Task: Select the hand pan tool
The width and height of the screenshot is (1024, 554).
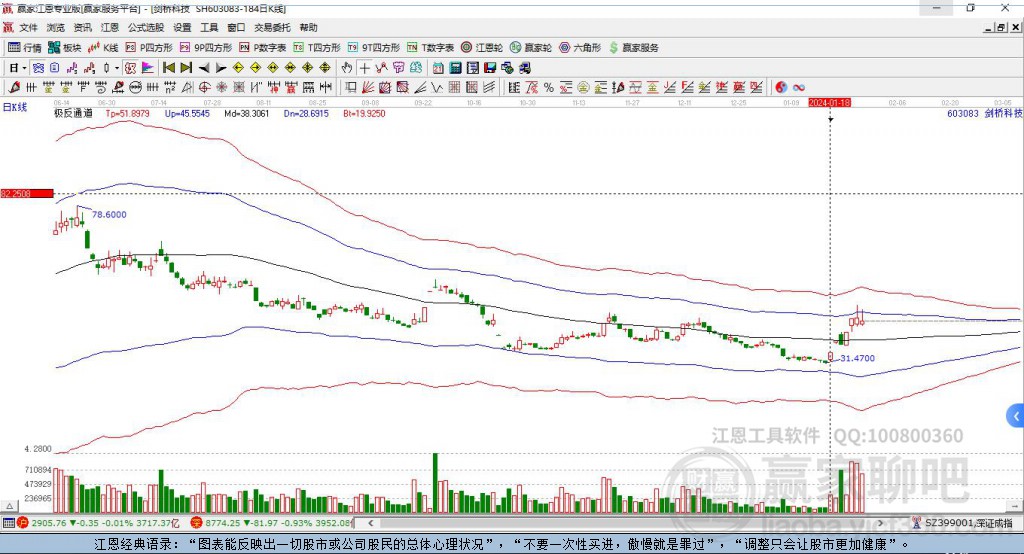Action: click(x=346, y=68)
